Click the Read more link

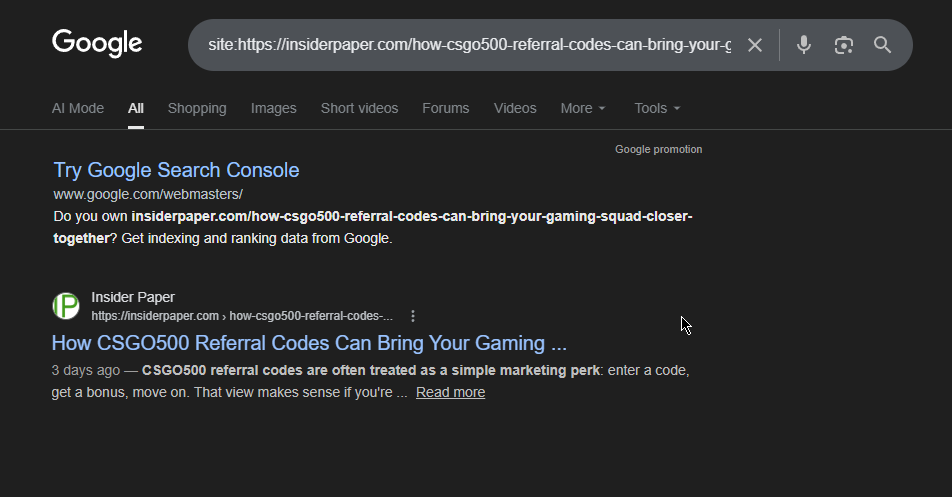(450, 393)
